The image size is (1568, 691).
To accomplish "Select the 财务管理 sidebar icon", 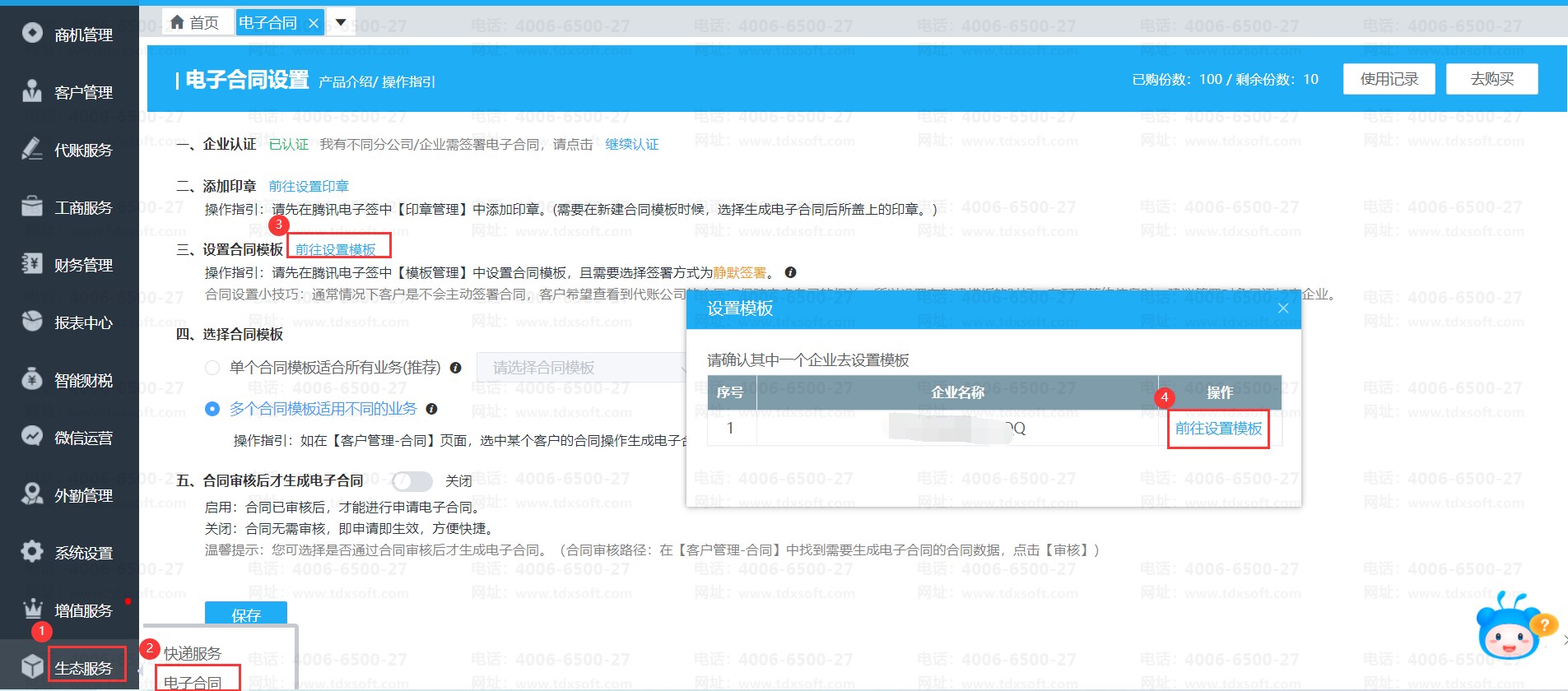I will tap(32, 263).
